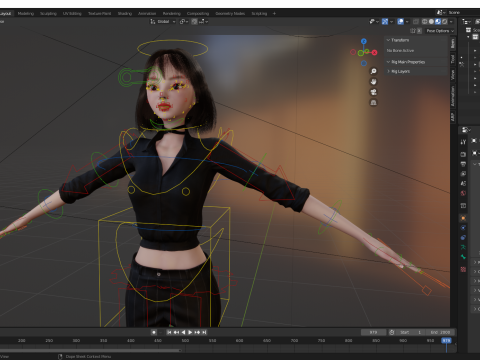Open the Output properties tab icon
The height and width of the screenshot is (360, 480).
pos(463,164)
